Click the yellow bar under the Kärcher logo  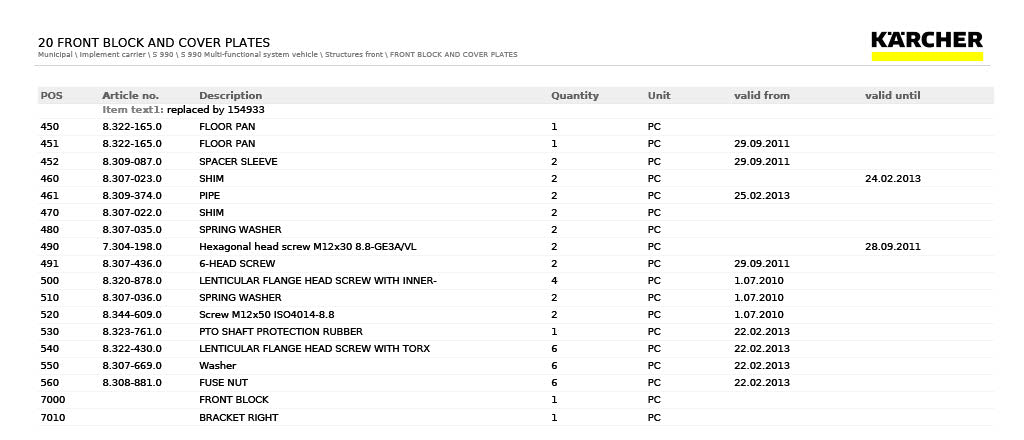(x=926, y=57)
